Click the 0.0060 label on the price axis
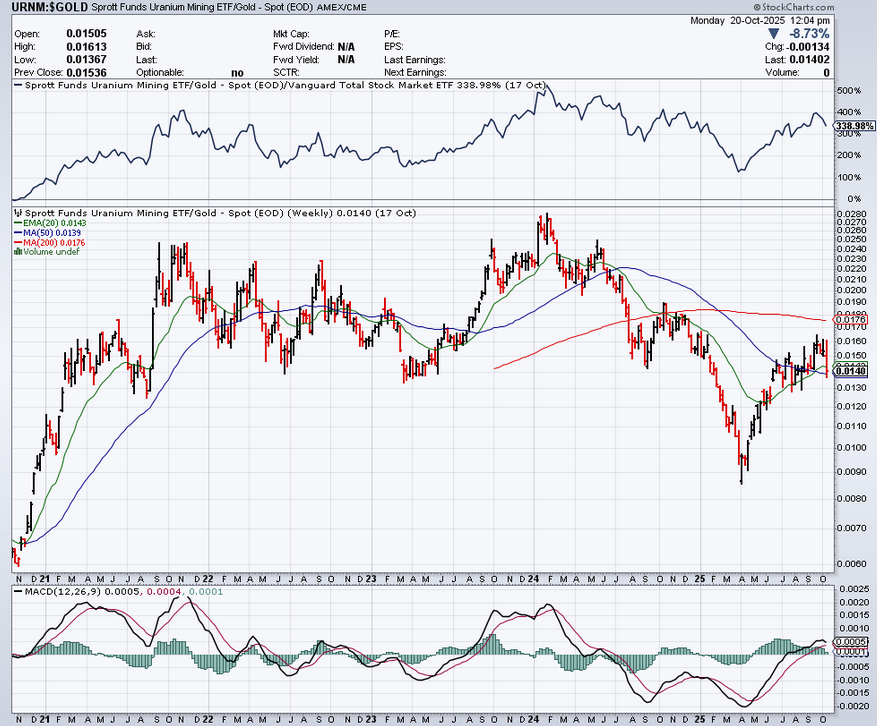Viewport: 877px width, 726px height. pyautogui.click(x=852, y=564)
